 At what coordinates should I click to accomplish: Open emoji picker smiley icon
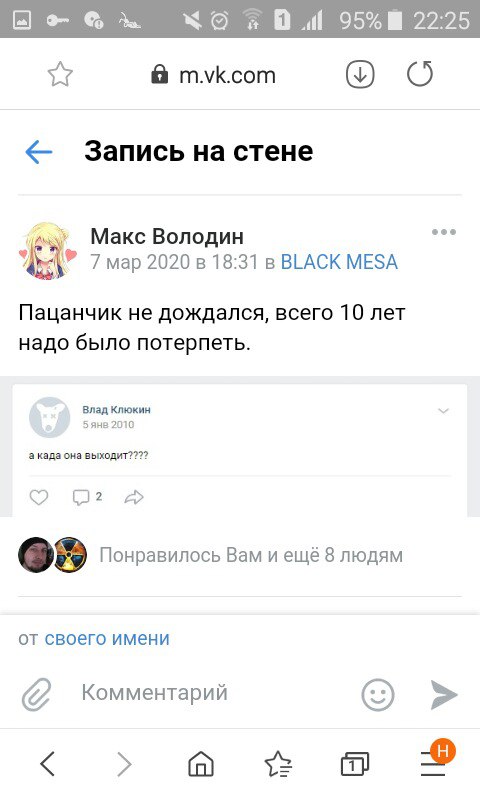click(x=377, y=694)
